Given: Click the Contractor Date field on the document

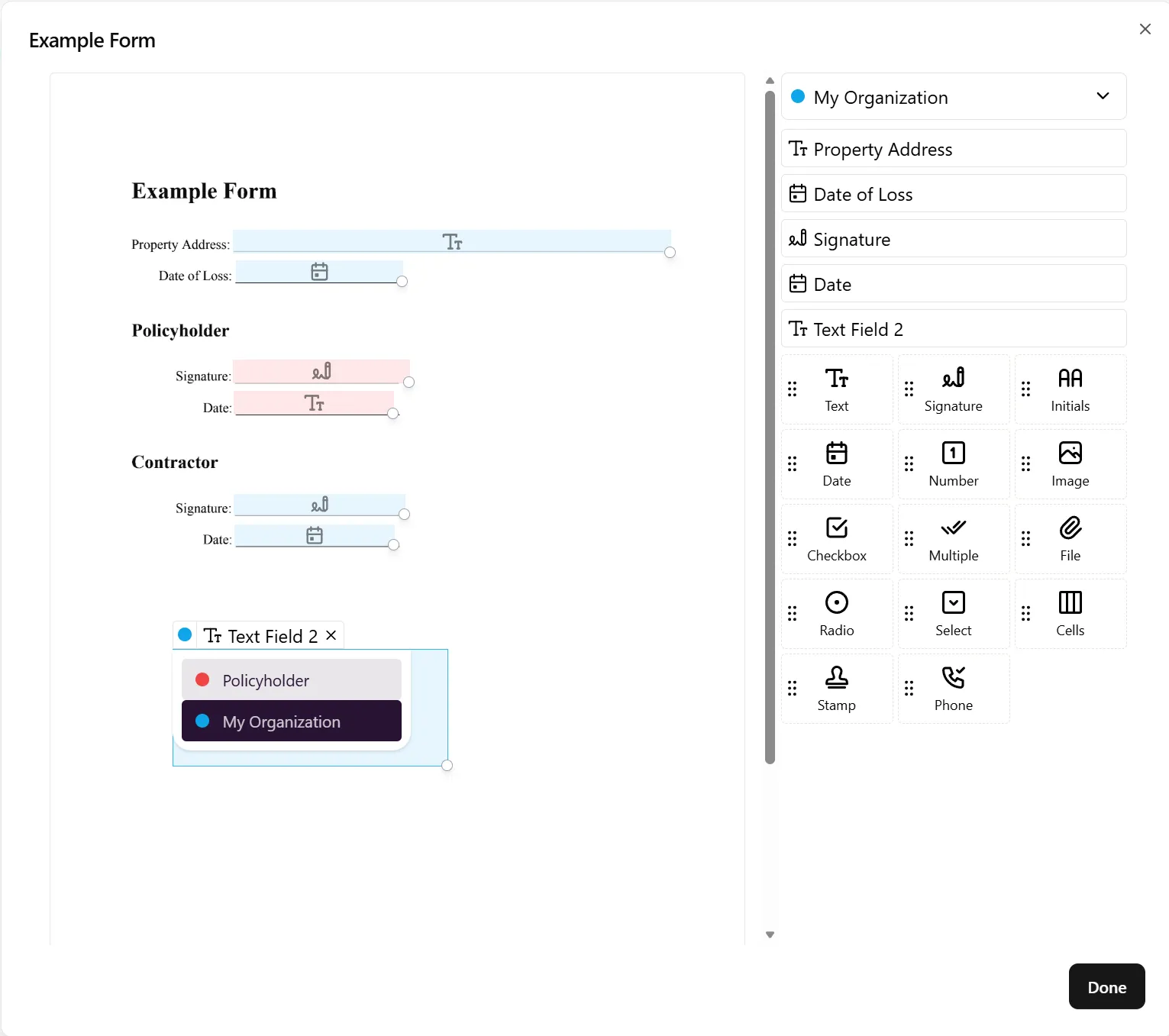Looking at the screenshot, I should click(x=315, y=535).
